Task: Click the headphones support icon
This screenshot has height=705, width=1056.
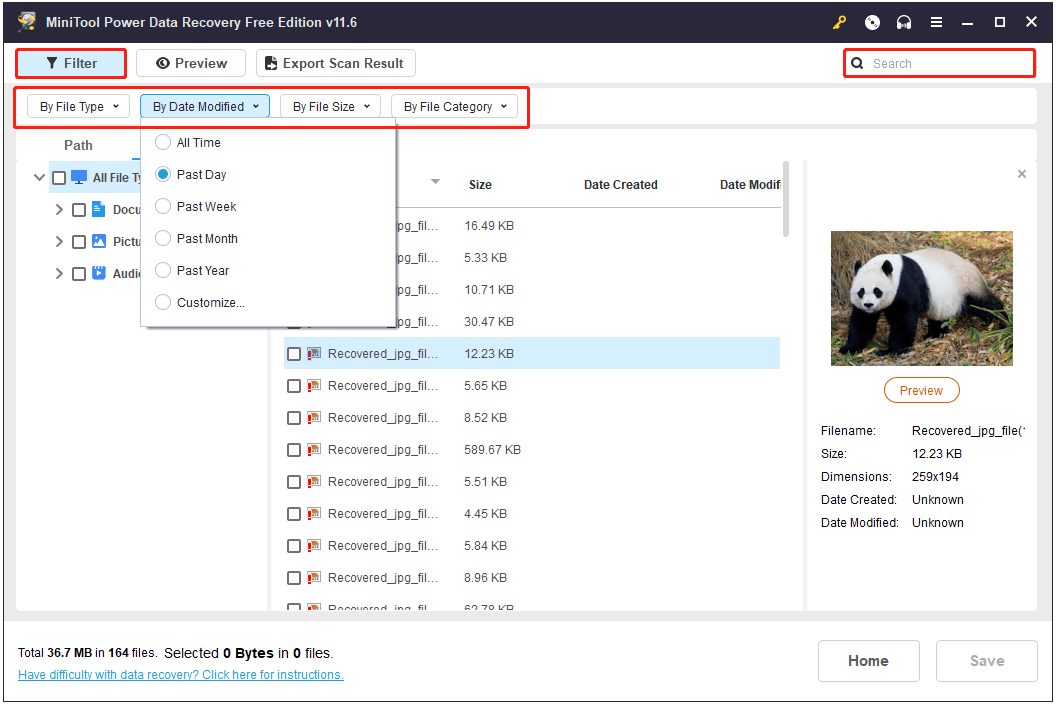Action: pos(904,22)
